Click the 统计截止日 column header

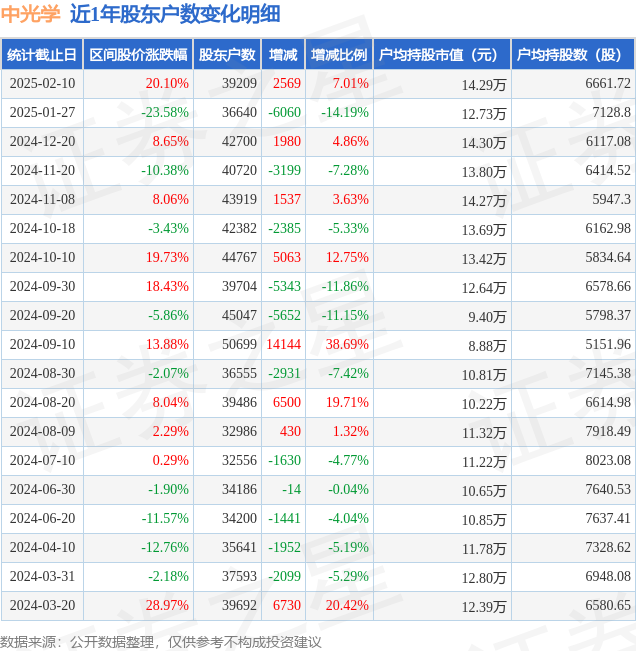42,54
